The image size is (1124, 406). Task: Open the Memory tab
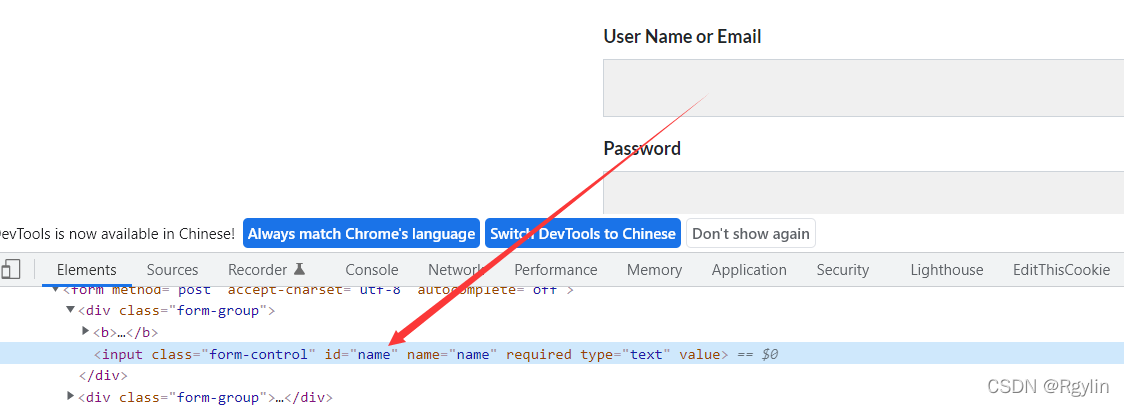pos(654,270)
